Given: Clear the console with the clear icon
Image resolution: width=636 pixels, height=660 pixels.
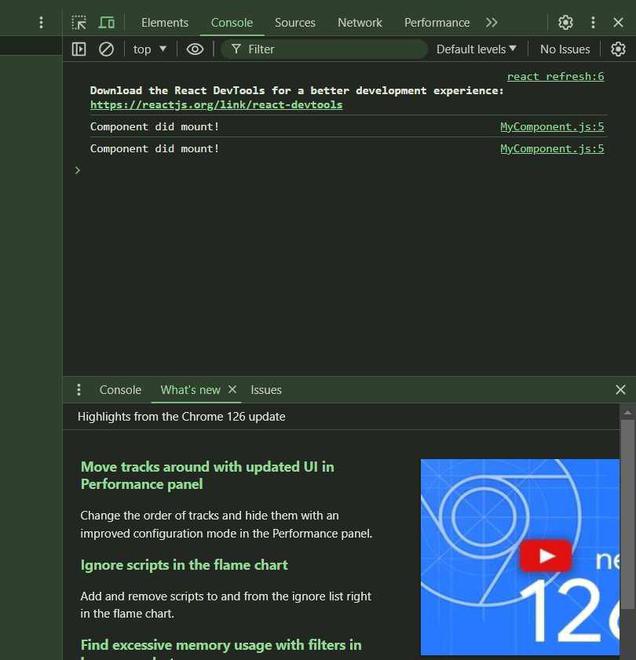Looking at the screenshot, I should pyautogui.click(x=106, y=49).
